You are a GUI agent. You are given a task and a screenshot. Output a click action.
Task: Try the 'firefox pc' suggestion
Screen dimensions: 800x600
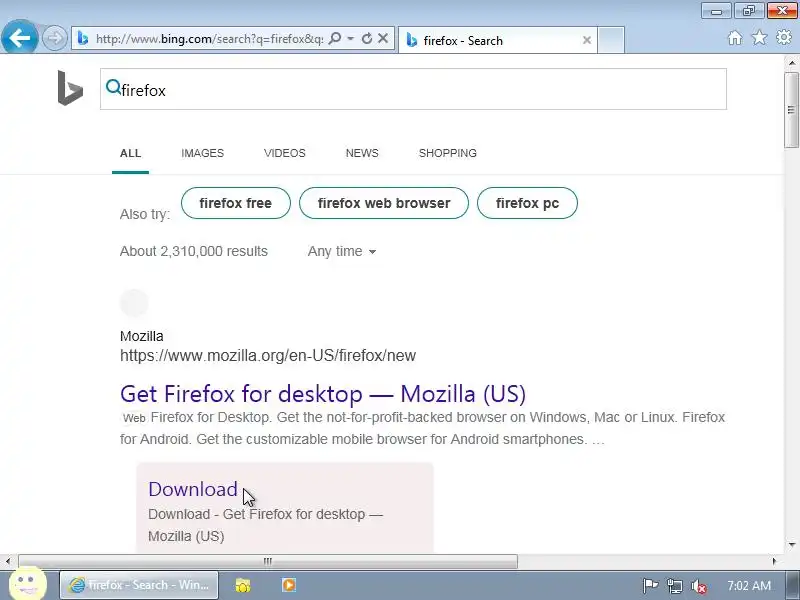(527, 203)
